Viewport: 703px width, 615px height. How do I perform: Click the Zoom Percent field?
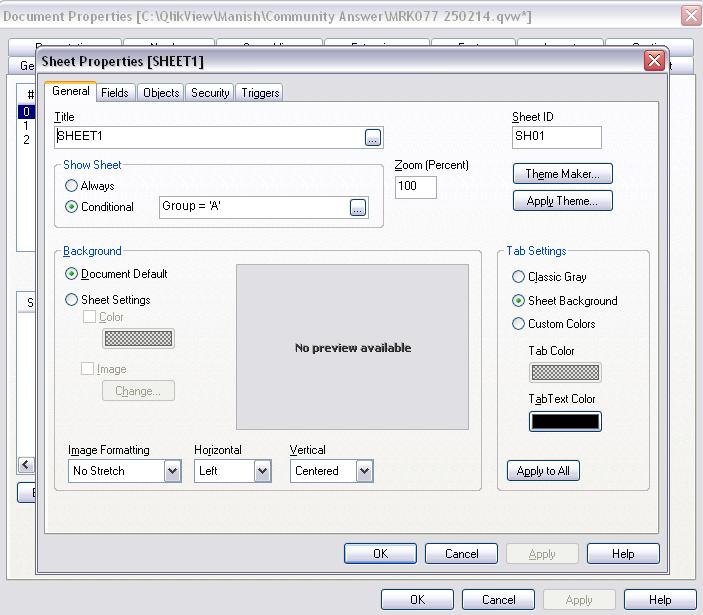click(x=416, y=187)
